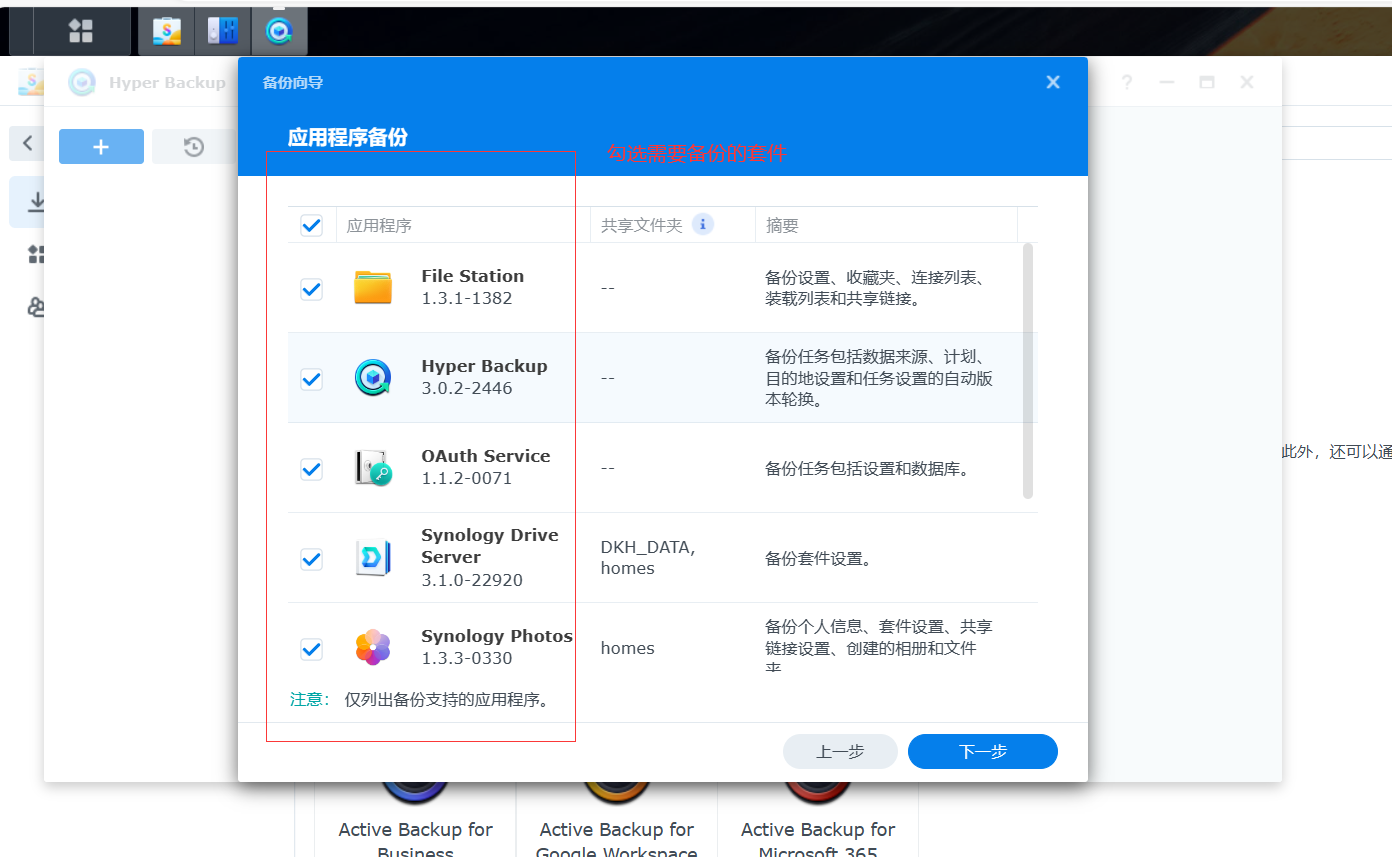Click the plus button to create backup task
This screenshot has height=857, width=1392.
tap(101, 147)
